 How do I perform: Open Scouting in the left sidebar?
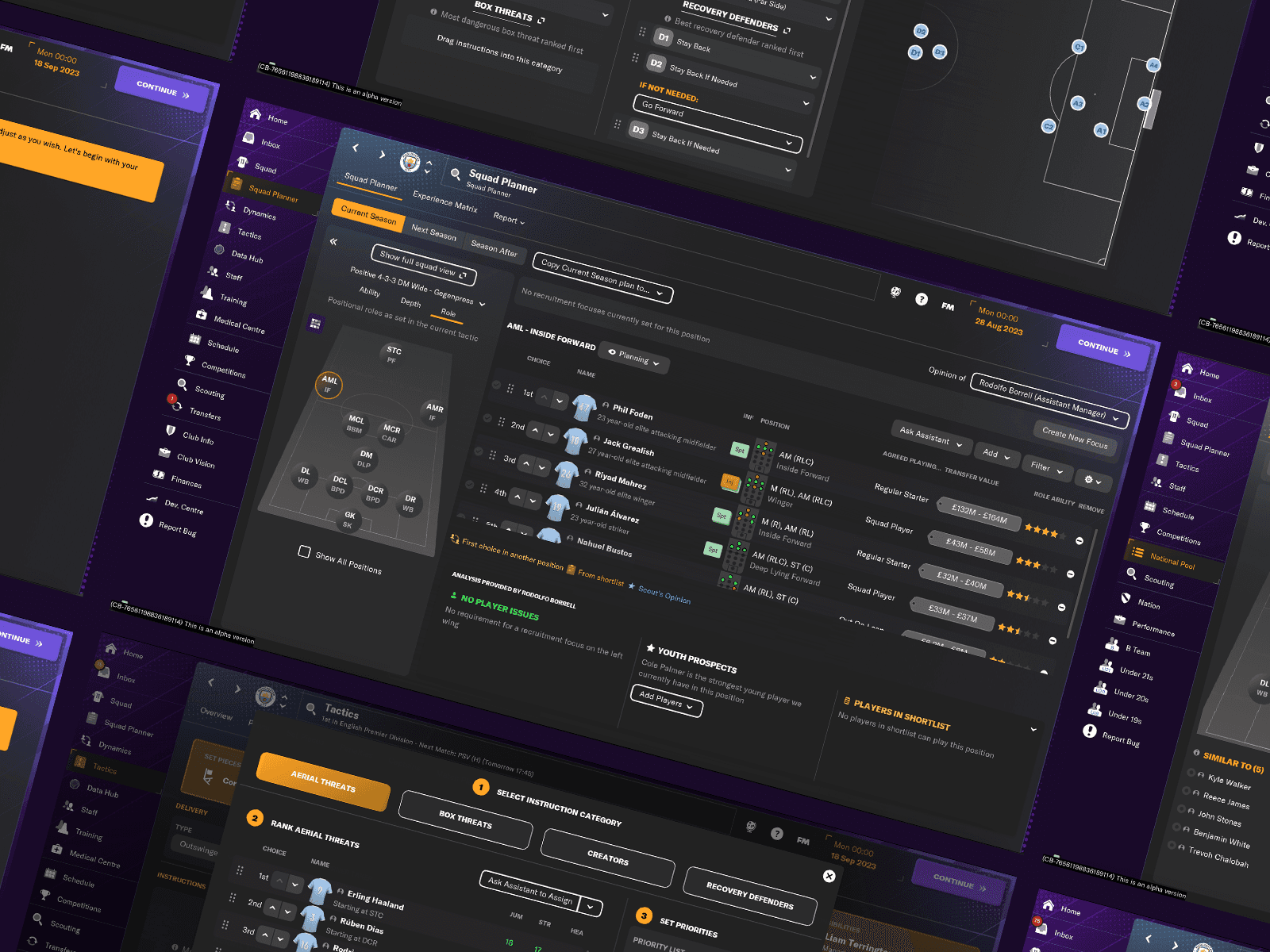pos(210,391)
